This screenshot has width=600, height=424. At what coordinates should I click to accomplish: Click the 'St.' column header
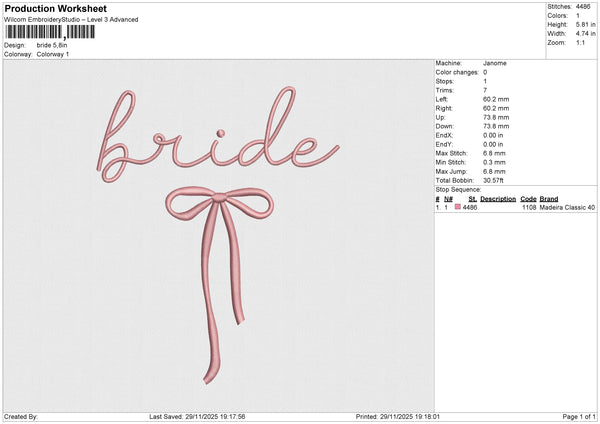472,198
